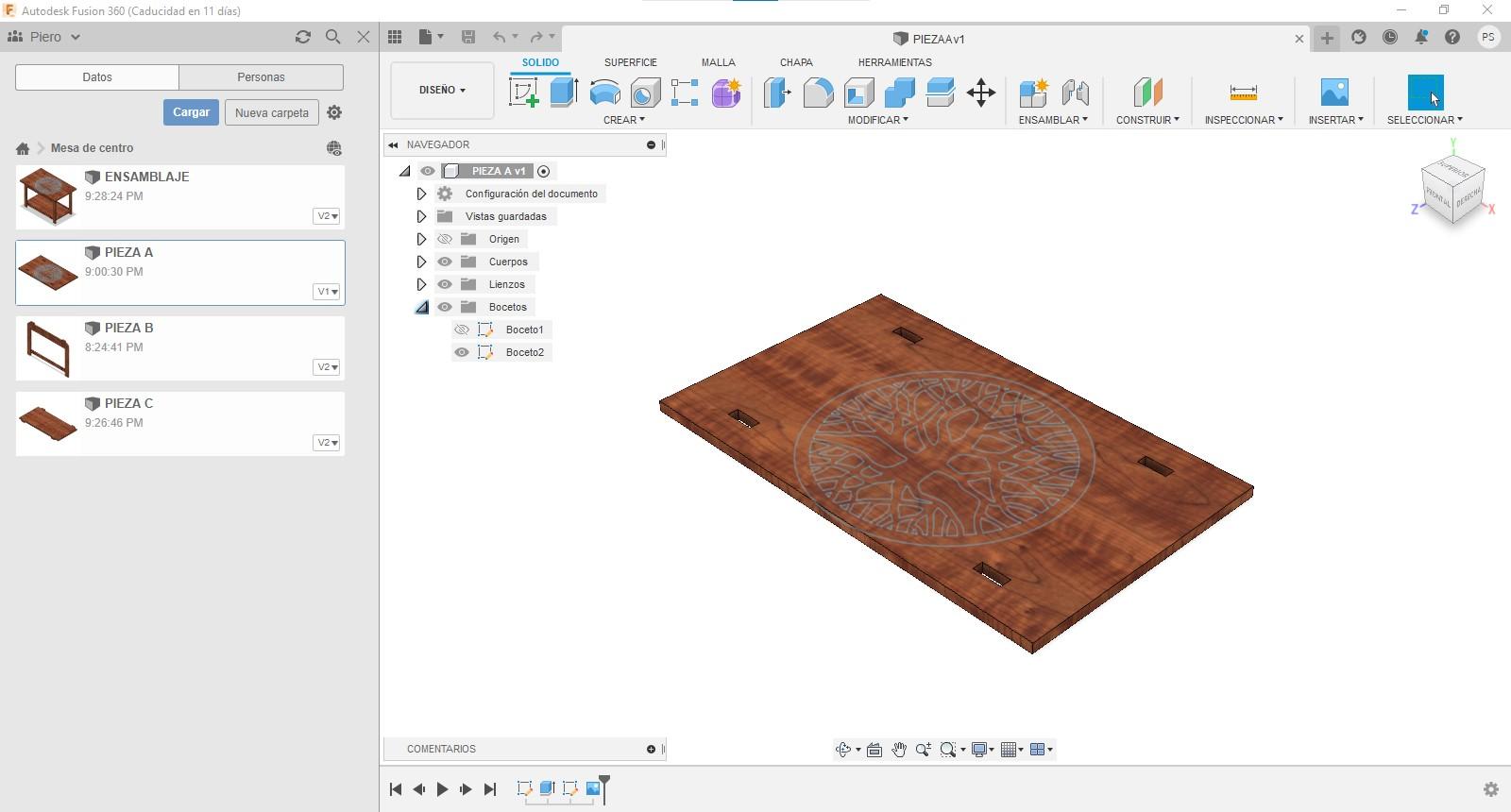Screen dimensions: 1511x812
Task: Click the Combine tool icon
Action: [899, 93]
